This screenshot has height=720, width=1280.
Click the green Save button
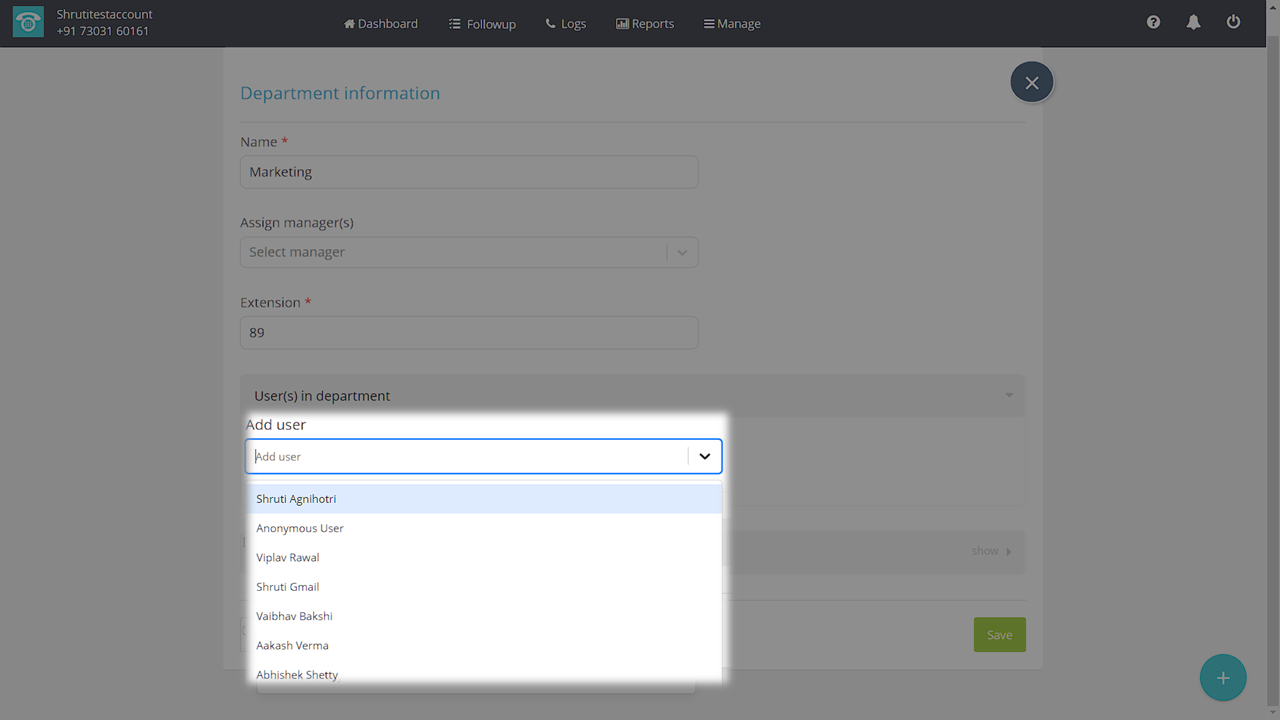tap(999, 635)
